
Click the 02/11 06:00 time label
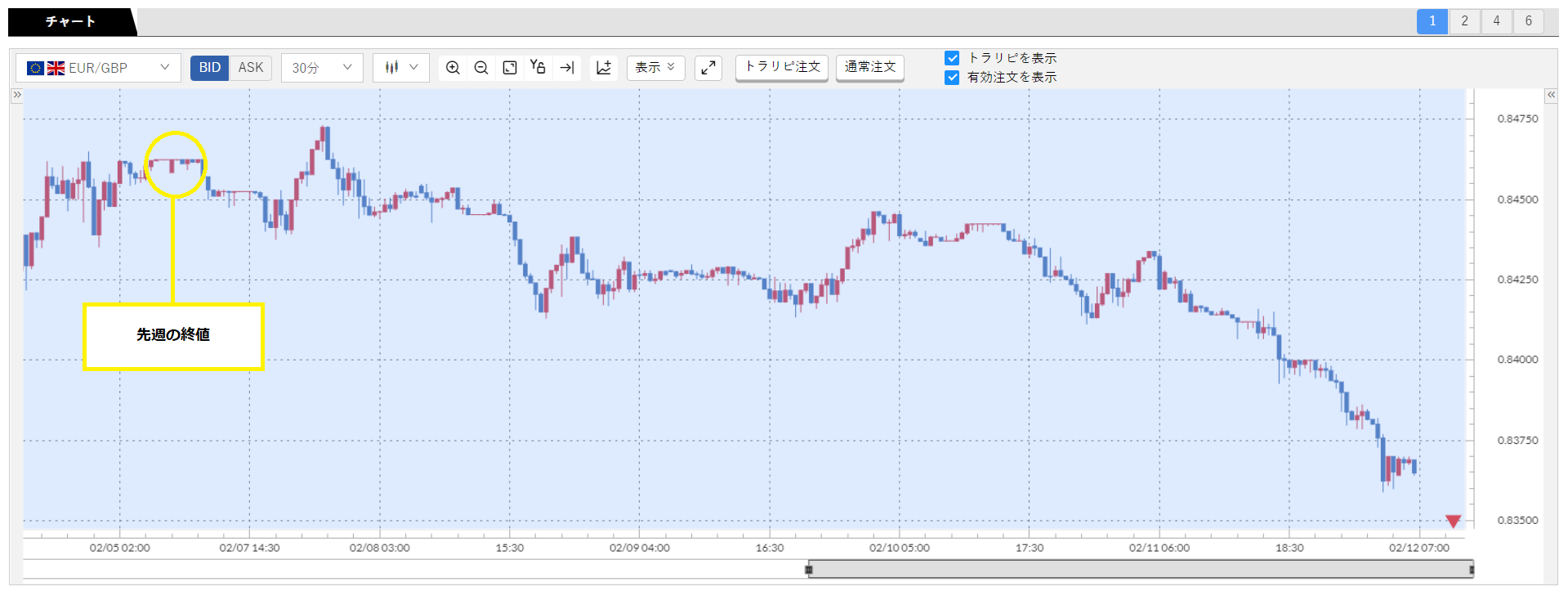tap(1159, 548)
